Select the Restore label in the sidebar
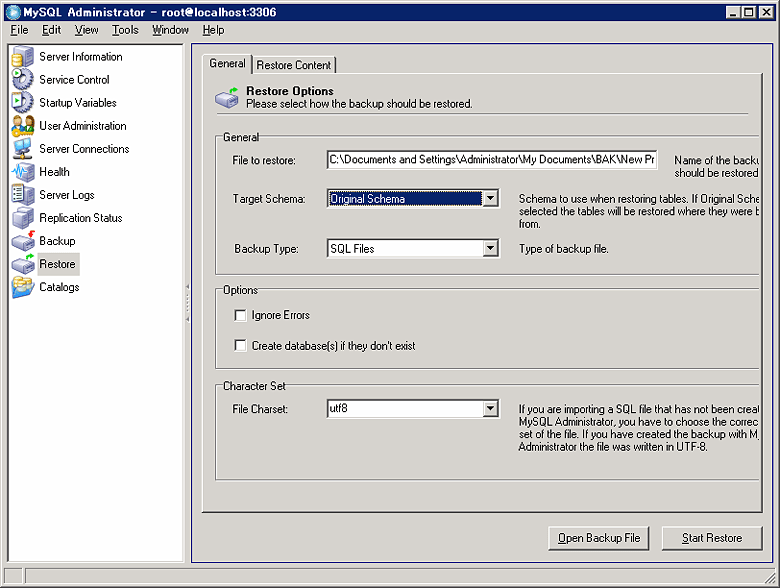780x588 pixels. tap(57, 264)
